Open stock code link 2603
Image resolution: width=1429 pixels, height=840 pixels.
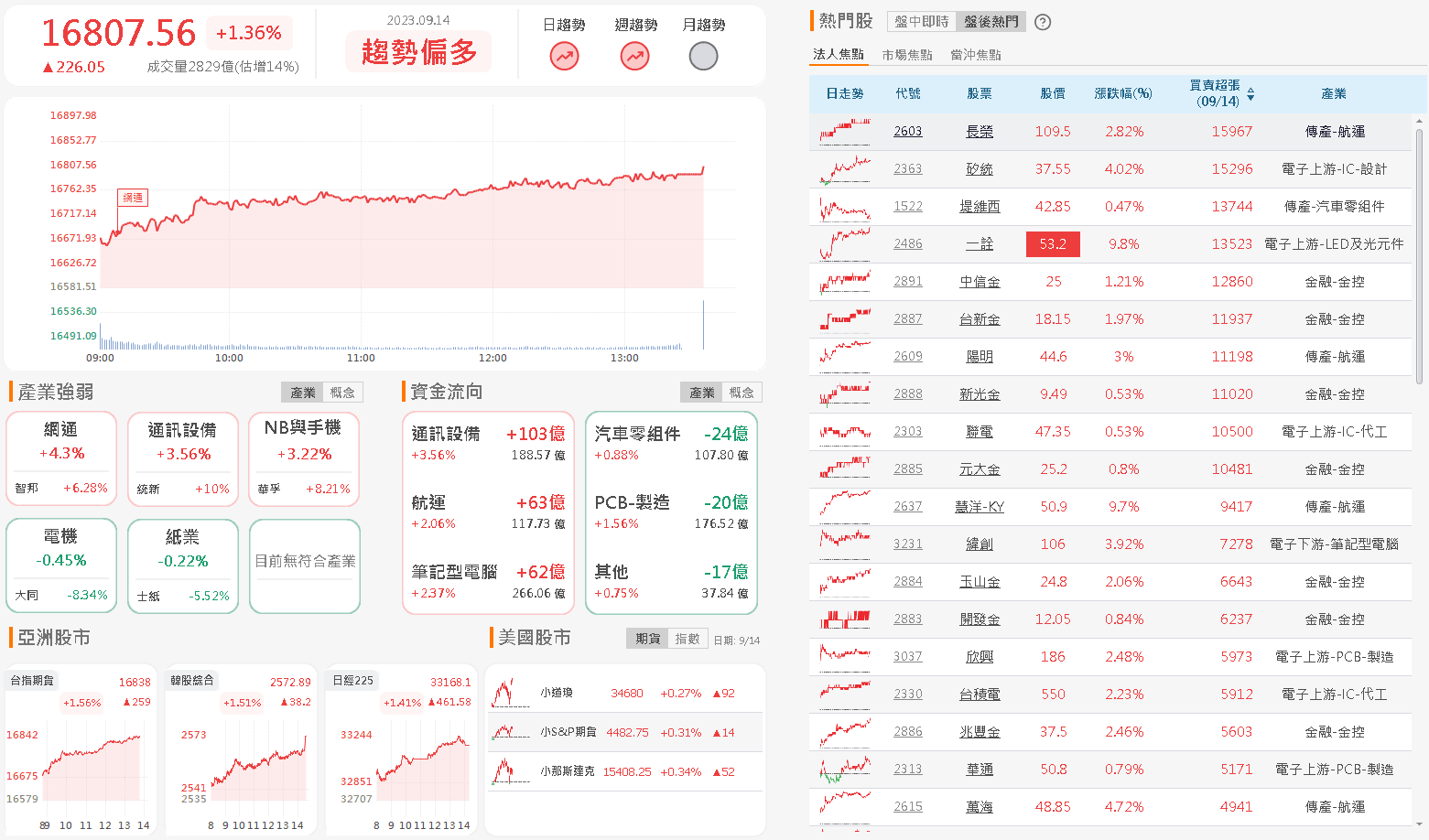(908, 132)
